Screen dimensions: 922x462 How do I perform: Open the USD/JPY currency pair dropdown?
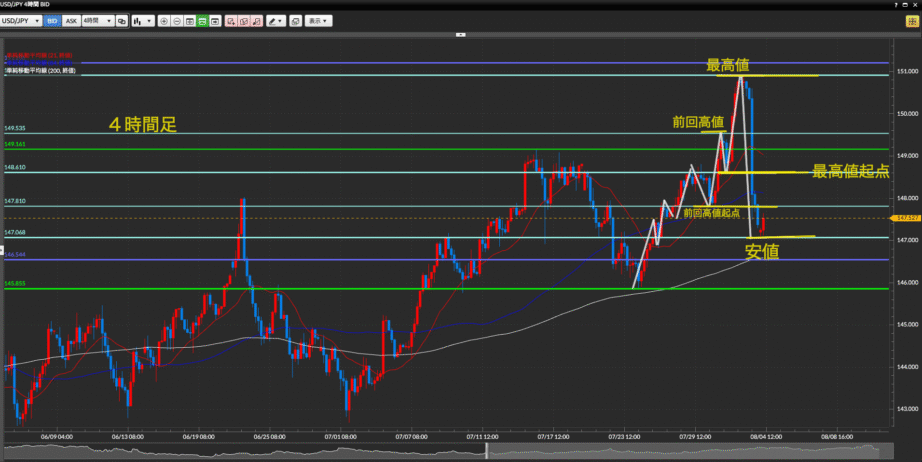[21, 21]
